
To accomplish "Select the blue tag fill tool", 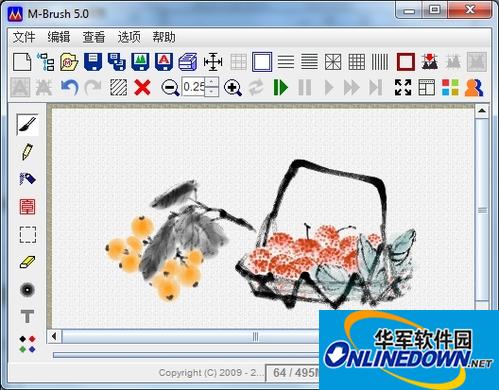I will pos(27,179).
